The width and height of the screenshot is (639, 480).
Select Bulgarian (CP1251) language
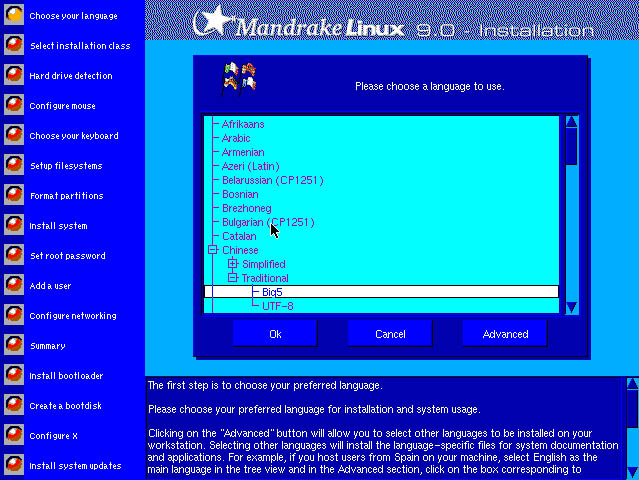click(268, 222)
